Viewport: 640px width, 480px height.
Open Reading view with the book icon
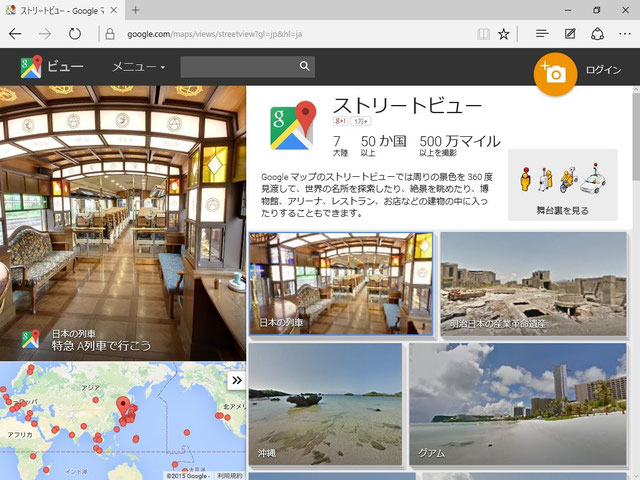[x=483, y=34]
